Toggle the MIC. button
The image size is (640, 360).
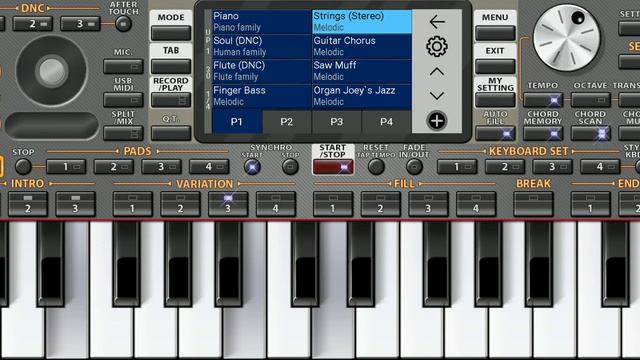coord(123,66)
